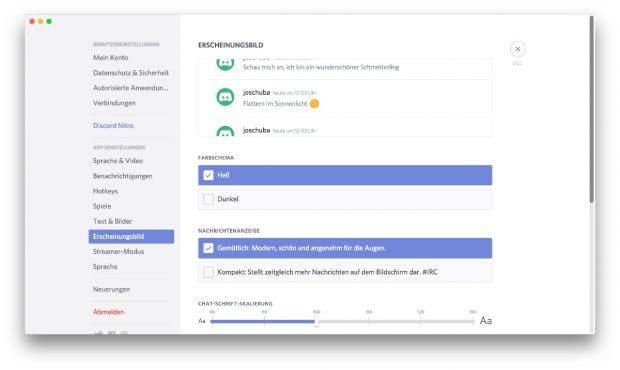Click the username 'joschuba' above 'Flattern im Sonnenlicht'
620x370 pixels.
click(256, 92)
